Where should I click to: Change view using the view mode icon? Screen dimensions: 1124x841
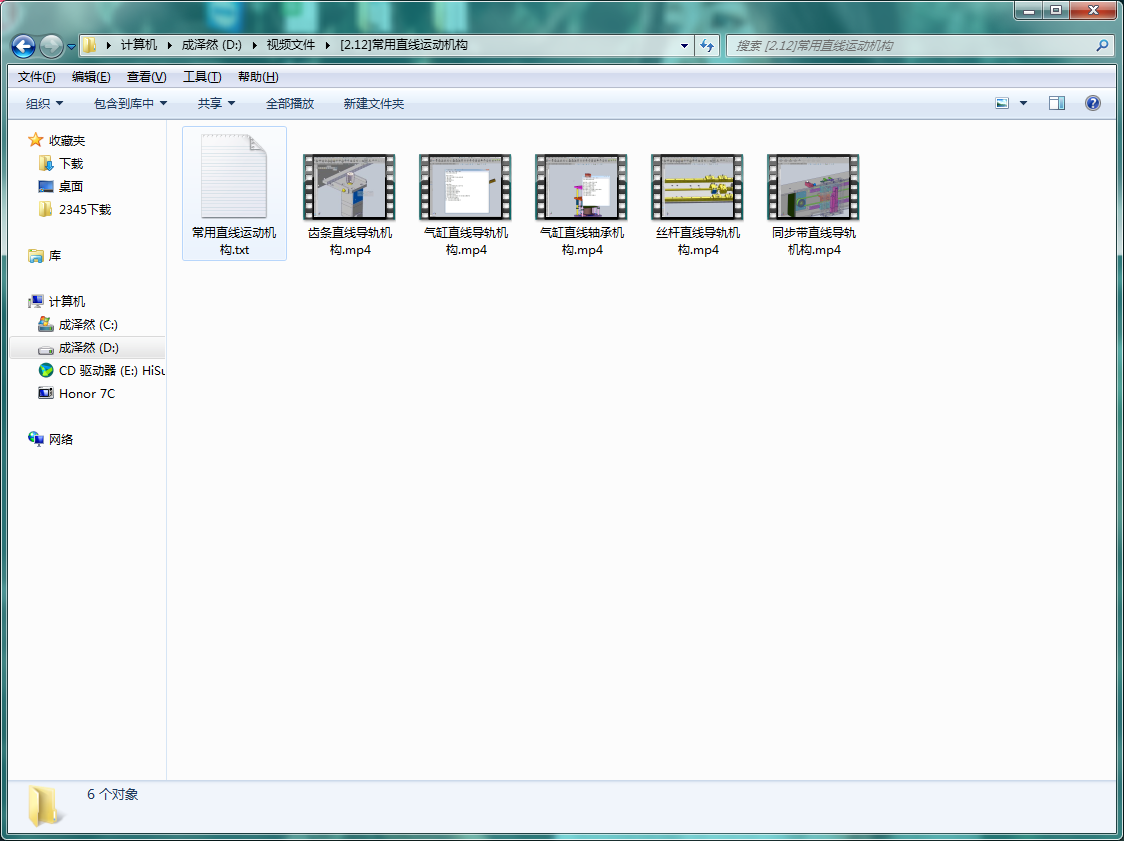(x=1002, y=103)
